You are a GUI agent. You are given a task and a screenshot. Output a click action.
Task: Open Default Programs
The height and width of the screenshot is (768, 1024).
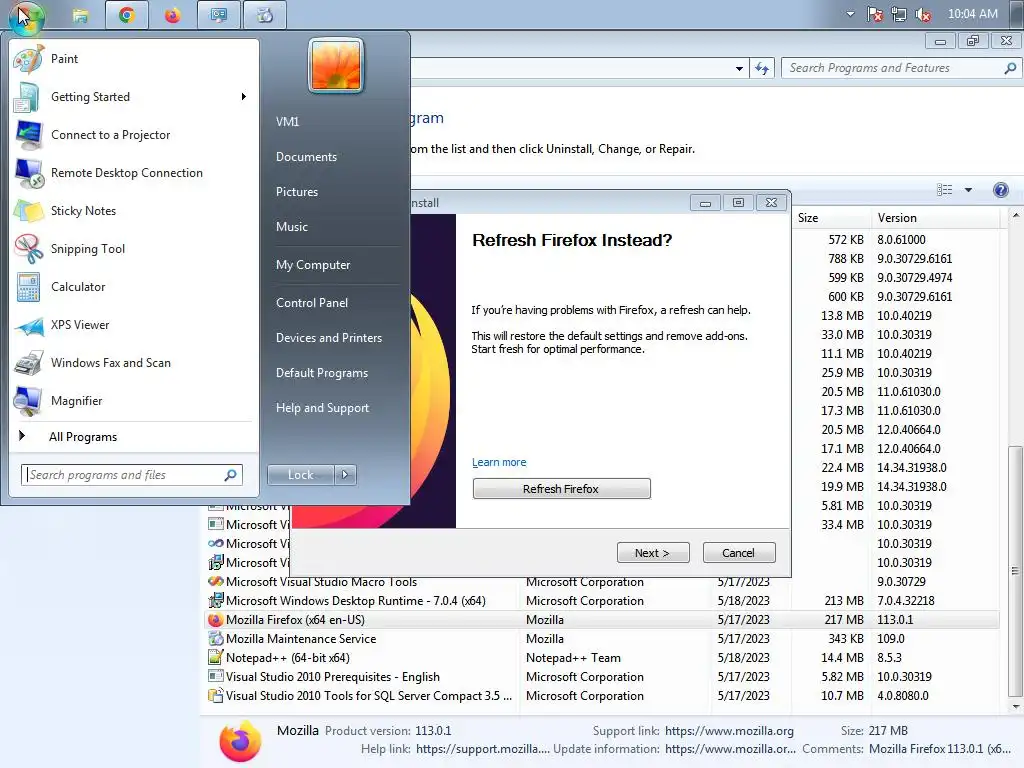click(321, 373)
